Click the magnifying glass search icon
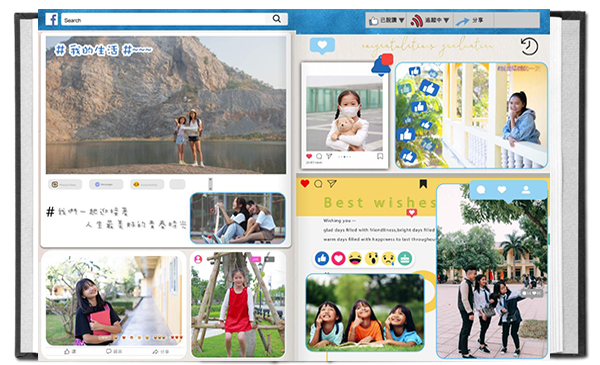The height and width of the screenshot is (365, 600). (x=277, y=19)
